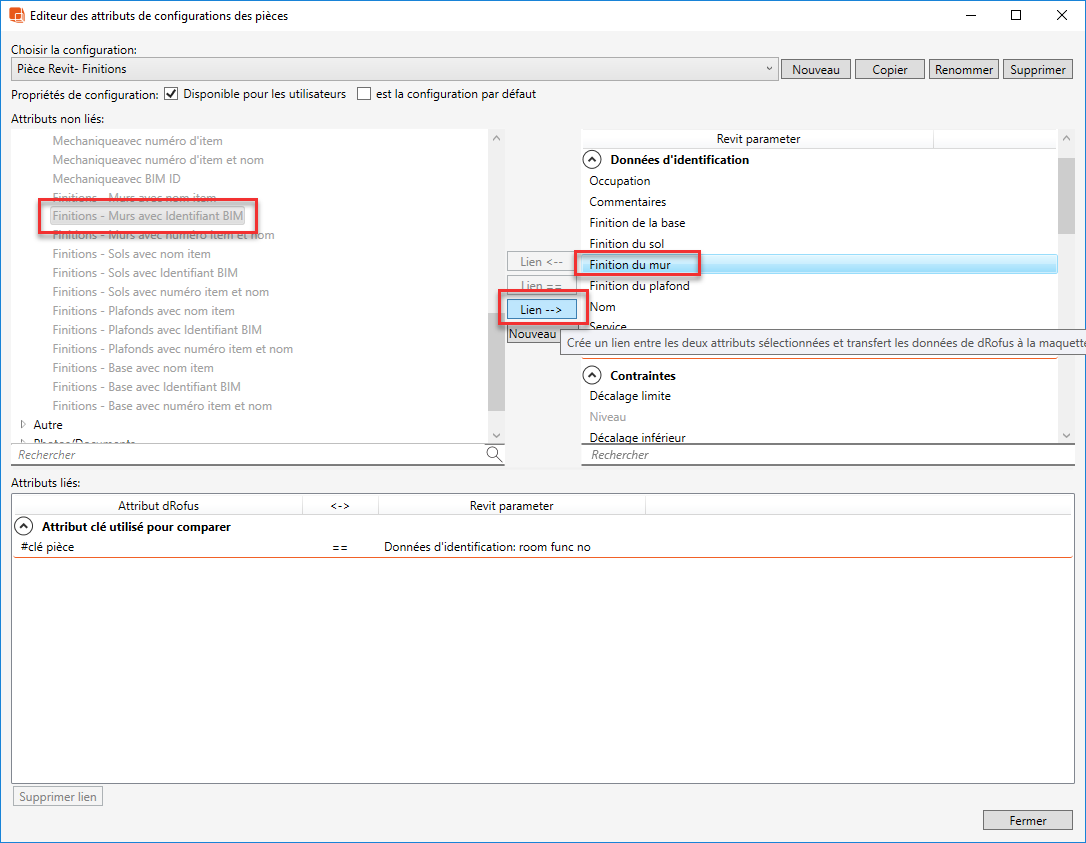This screenshot has width=1086, height=843.
Task: Collapse the Données d'identification group
Action: [593, 159]
